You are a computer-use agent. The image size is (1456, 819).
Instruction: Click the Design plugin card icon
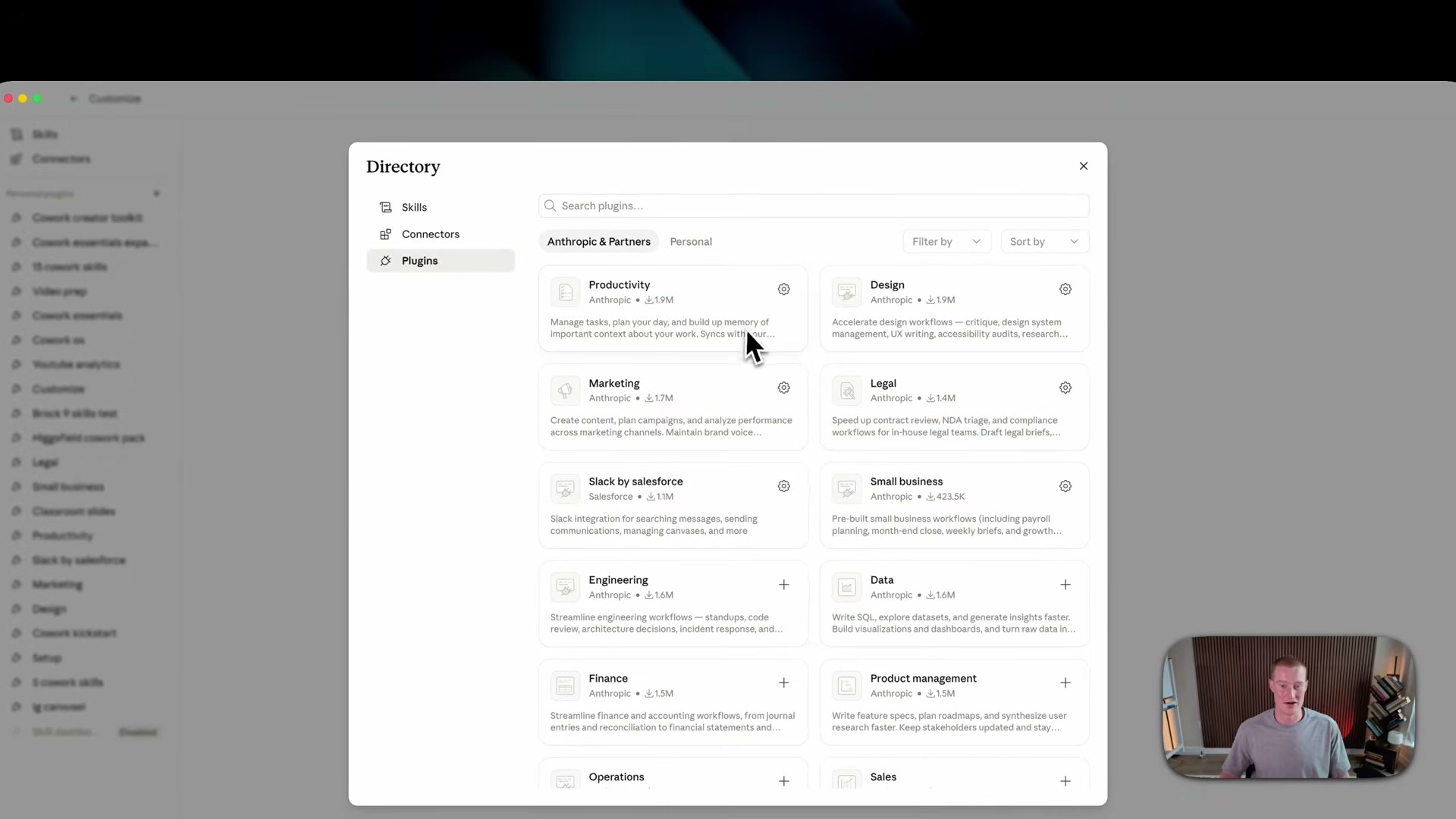pyautogui.click(x=847, y=292)
